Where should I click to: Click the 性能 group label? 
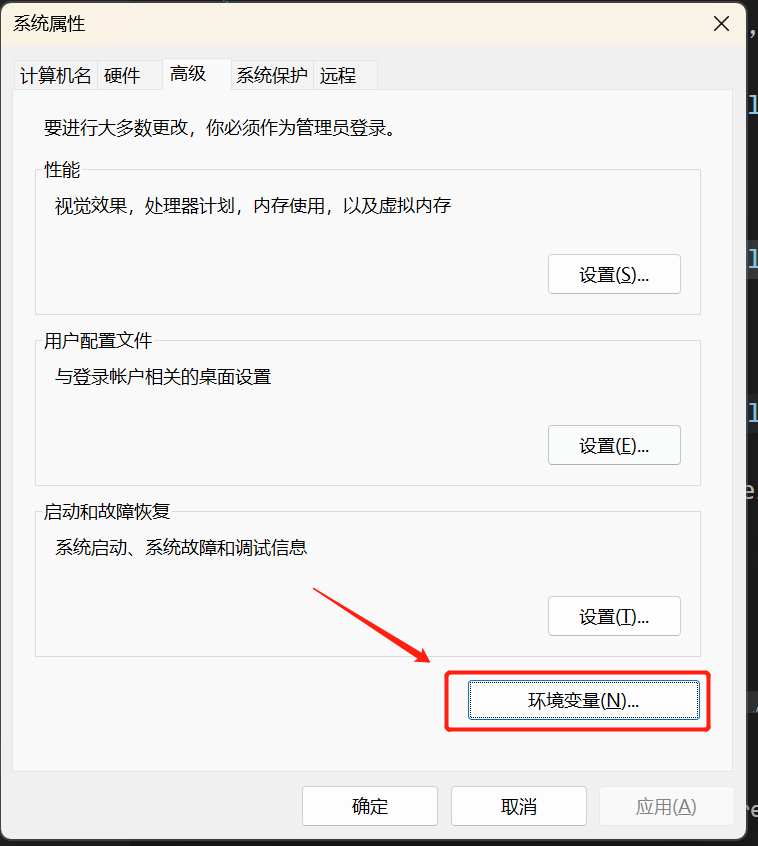pos(62,170)
